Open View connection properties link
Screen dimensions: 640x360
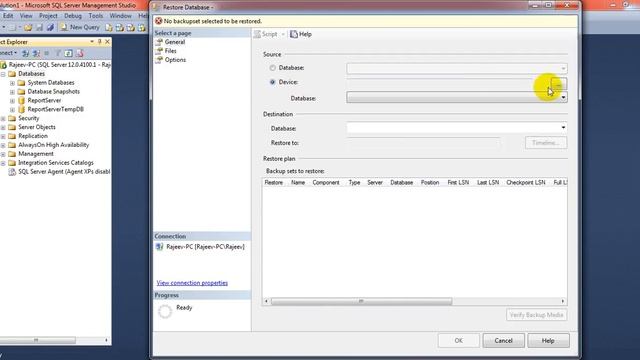pos(192,283)
